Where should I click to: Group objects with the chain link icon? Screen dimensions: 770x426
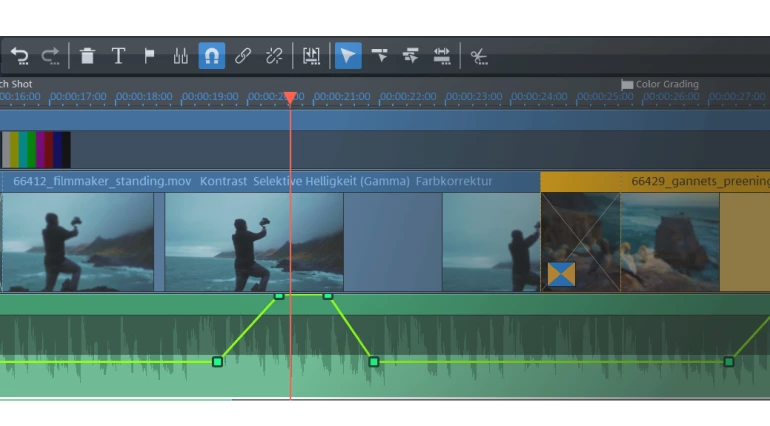pos(243,56)
